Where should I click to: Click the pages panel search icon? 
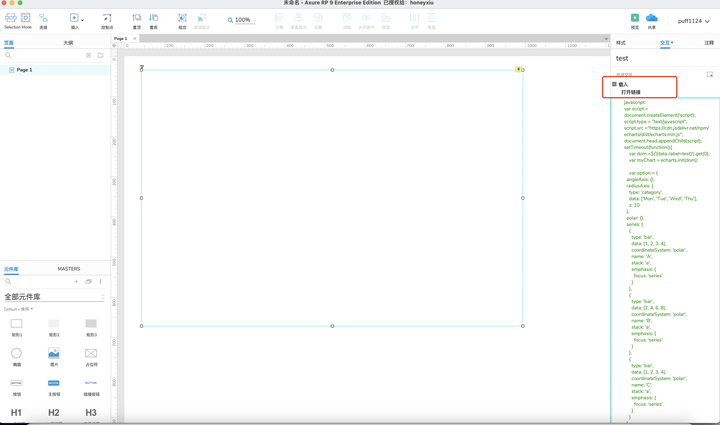coord(8,55)
